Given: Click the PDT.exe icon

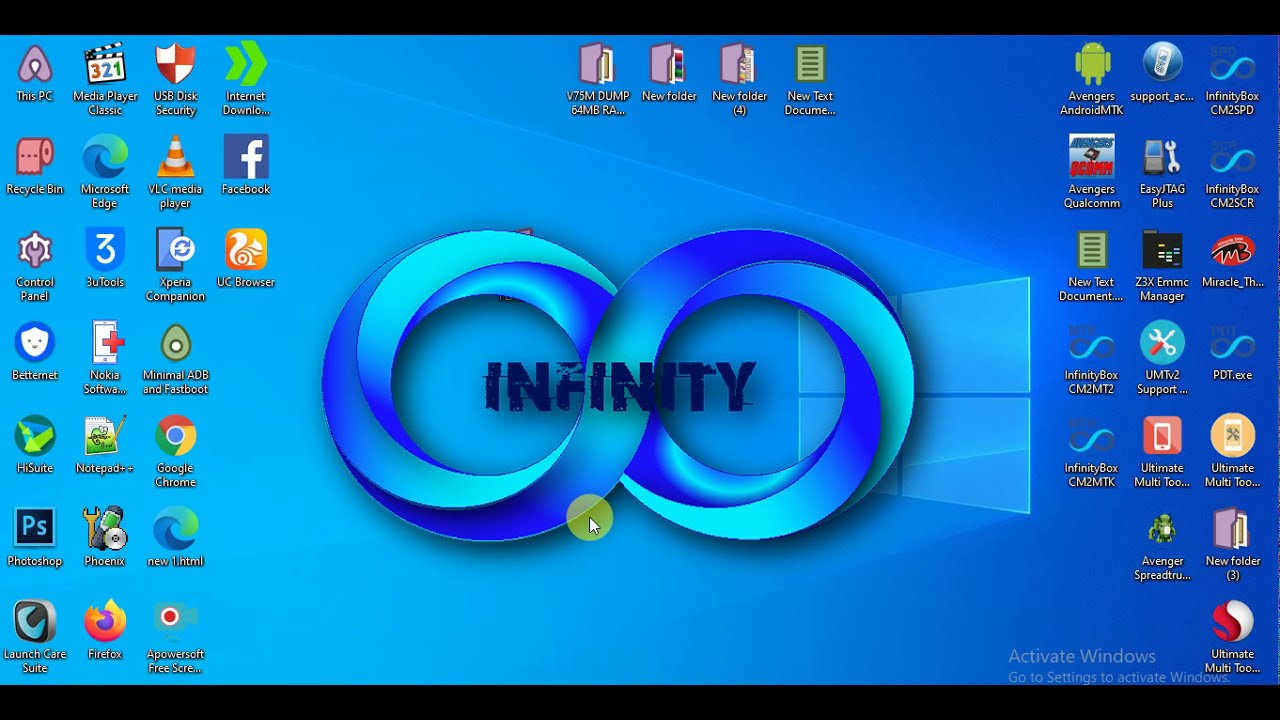Looking at the screenshot, I should coord(1232,352).
